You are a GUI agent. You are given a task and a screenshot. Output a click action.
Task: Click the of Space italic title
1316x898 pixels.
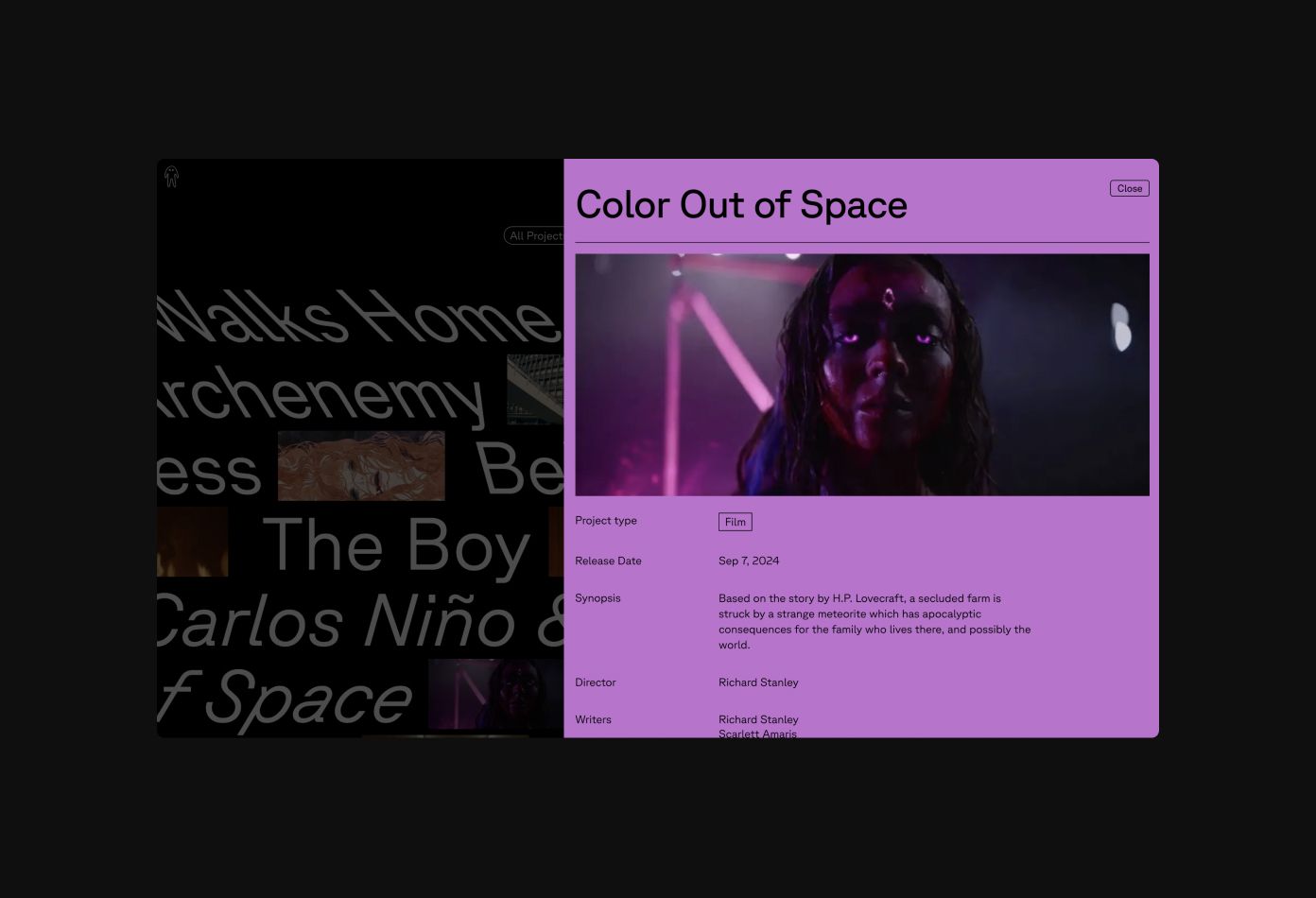[285, 699]
